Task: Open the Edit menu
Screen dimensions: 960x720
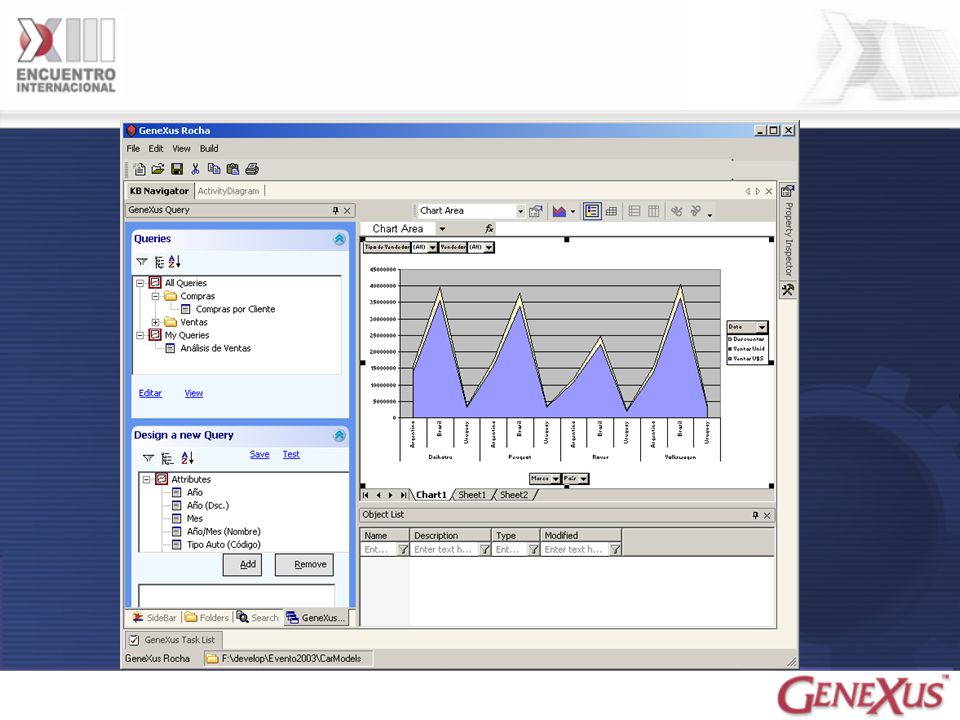Action: pyautogui.click(x=156, y=149)
